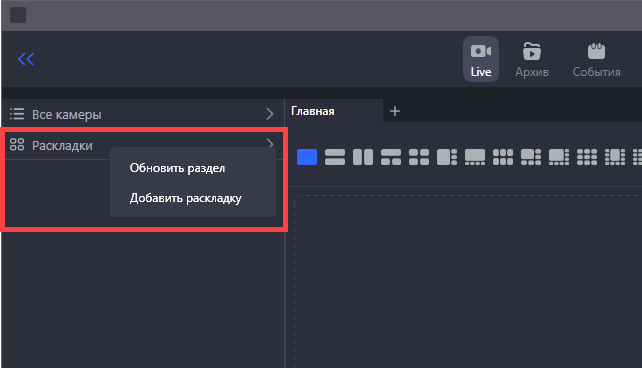Select the two vertical columns layout
Image resolution: width=642 pixels, height=368 pixels.
click(x=363, y=157)
